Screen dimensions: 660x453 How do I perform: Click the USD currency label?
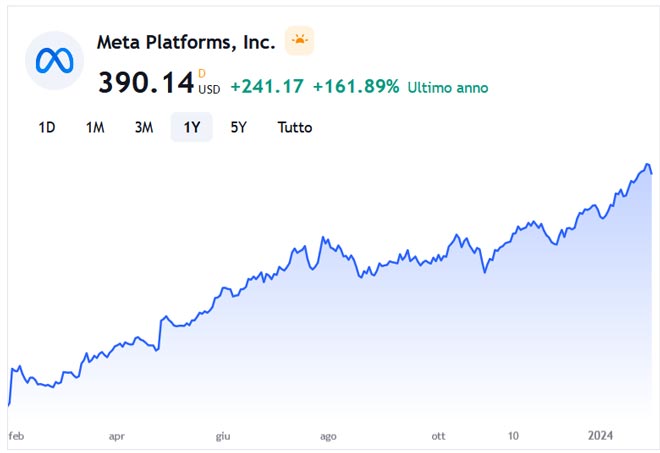(x=209, y=89)
